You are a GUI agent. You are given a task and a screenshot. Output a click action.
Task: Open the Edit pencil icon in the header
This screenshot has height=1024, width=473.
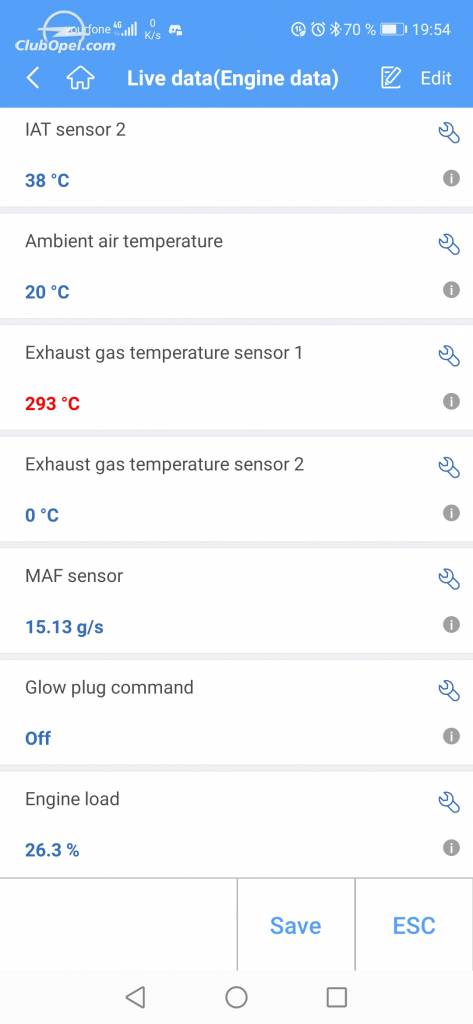pyautogui.click(x=390, y=78)
